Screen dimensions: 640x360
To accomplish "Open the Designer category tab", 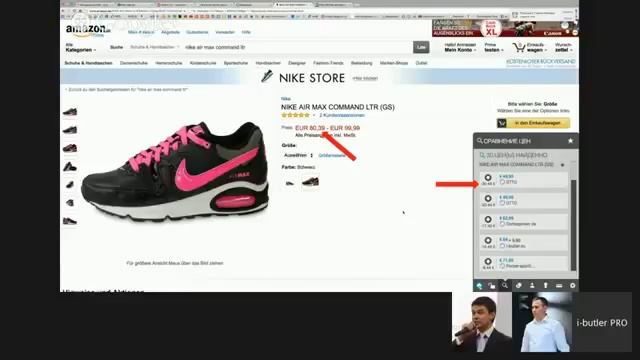I will pyautogui.click(x=297, y=63).
